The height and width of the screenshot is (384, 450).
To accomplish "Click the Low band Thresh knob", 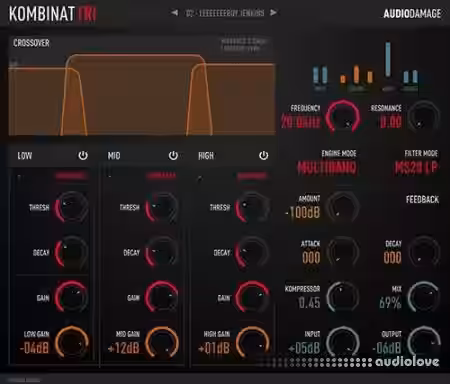I will coord(71,207).
